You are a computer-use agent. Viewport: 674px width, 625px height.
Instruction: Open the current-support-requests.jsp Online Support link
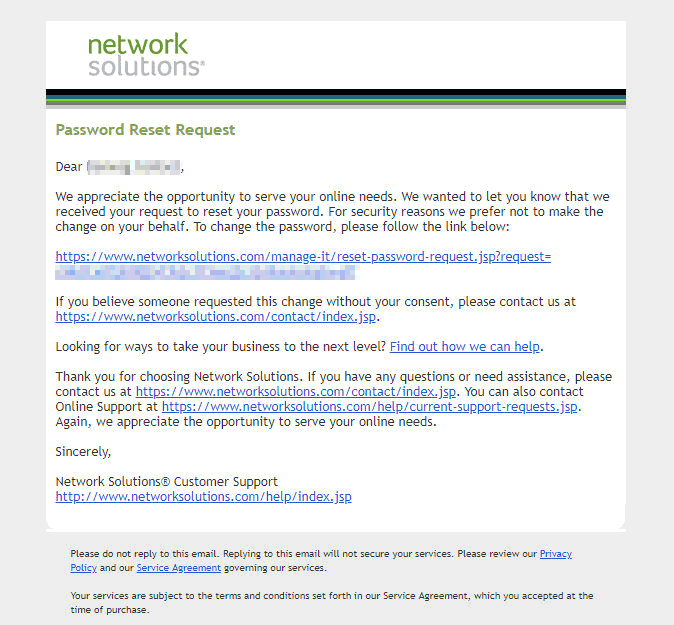pos(371,407)
